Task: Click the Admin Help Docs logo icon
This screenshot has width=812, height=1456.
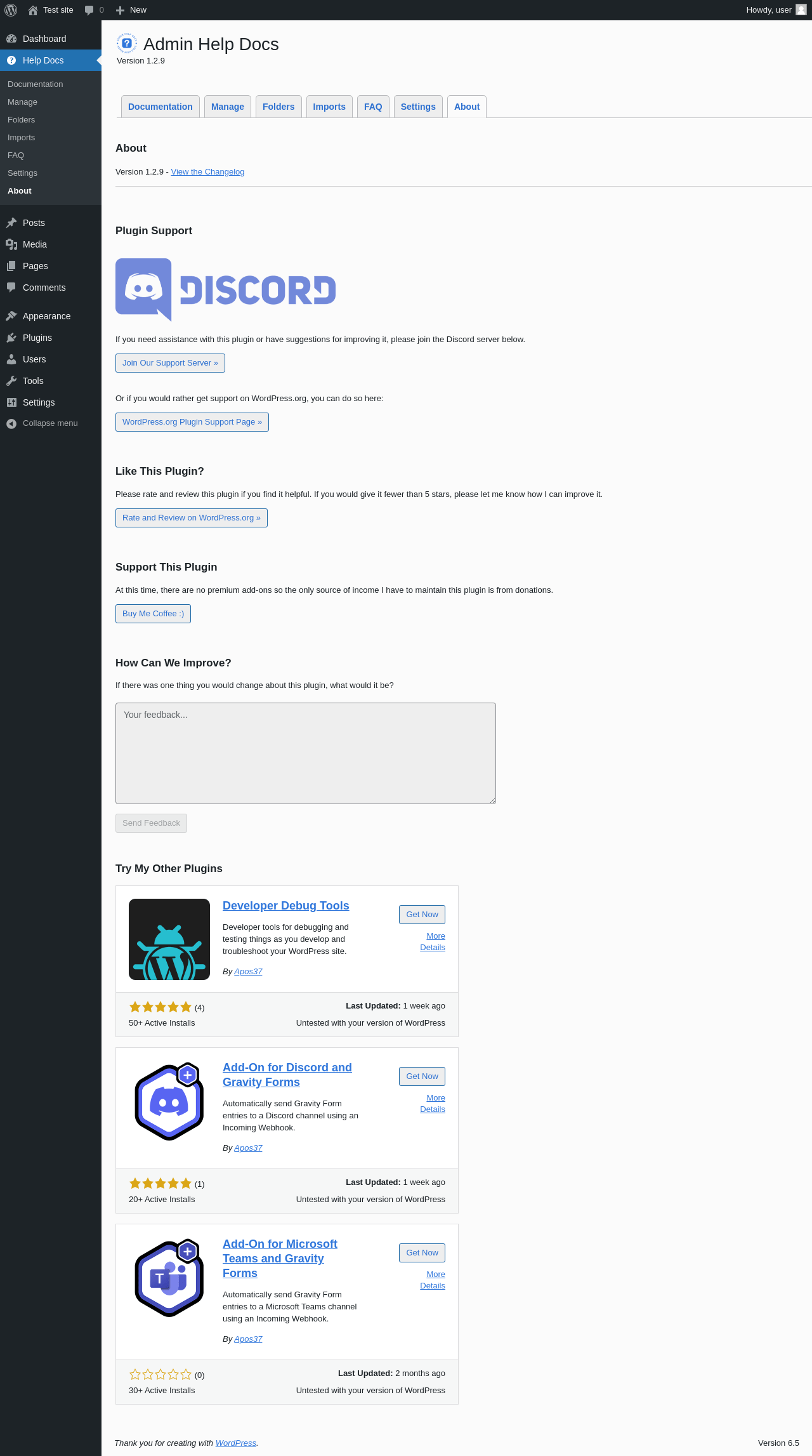Action: [127, 43]
